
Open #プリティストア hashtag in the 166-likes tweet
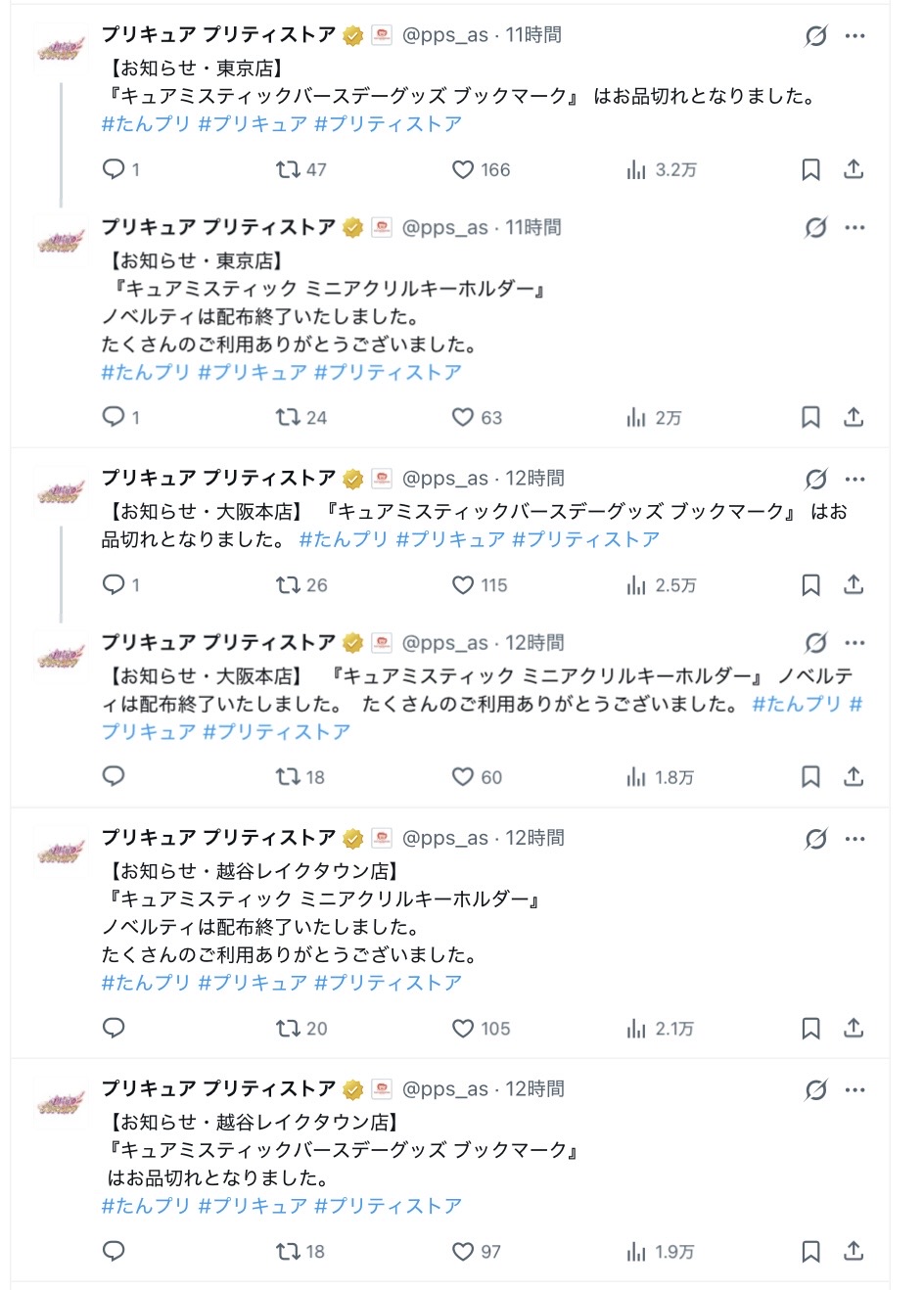click(388, 124)
